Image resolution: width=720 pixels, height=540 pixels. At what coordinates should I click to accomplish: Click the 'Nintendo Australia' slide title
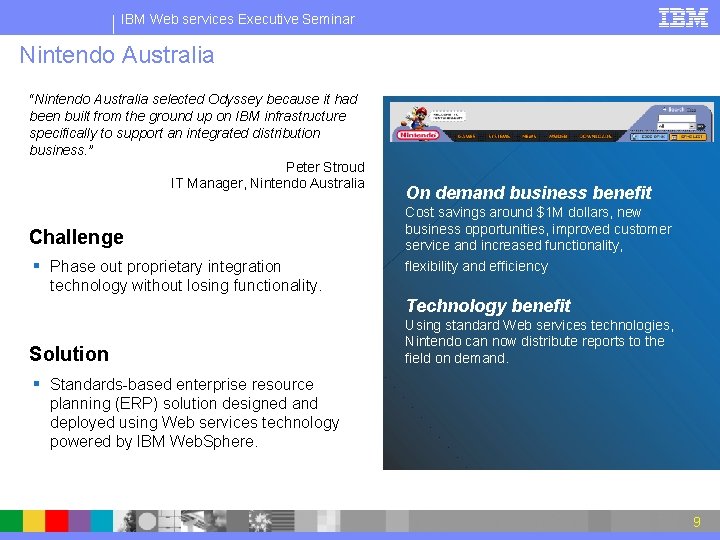[x=117, y=55]
